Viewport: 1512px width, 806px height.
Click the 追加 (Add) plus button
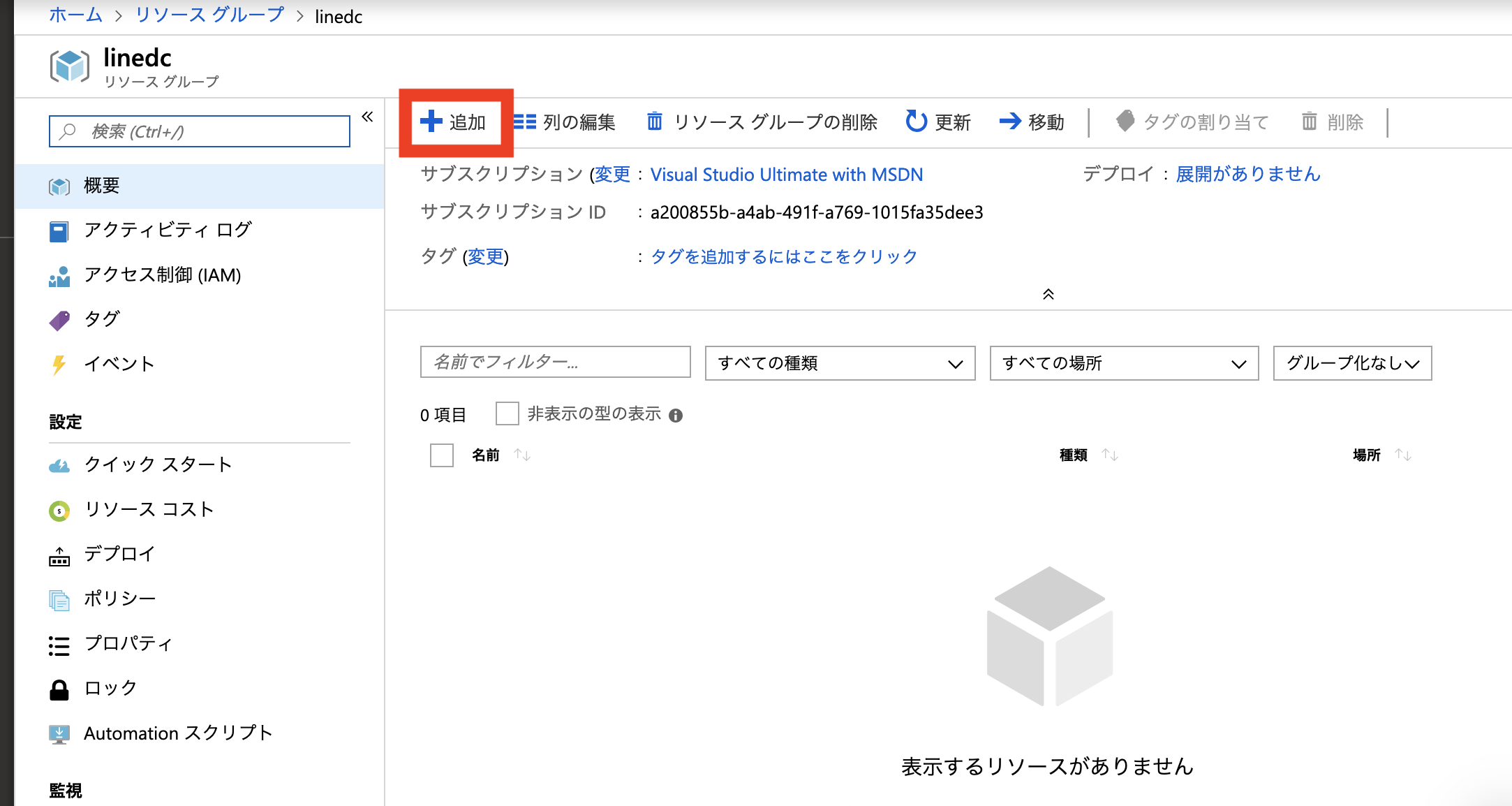pyautogui.click(x=454, y=122)
